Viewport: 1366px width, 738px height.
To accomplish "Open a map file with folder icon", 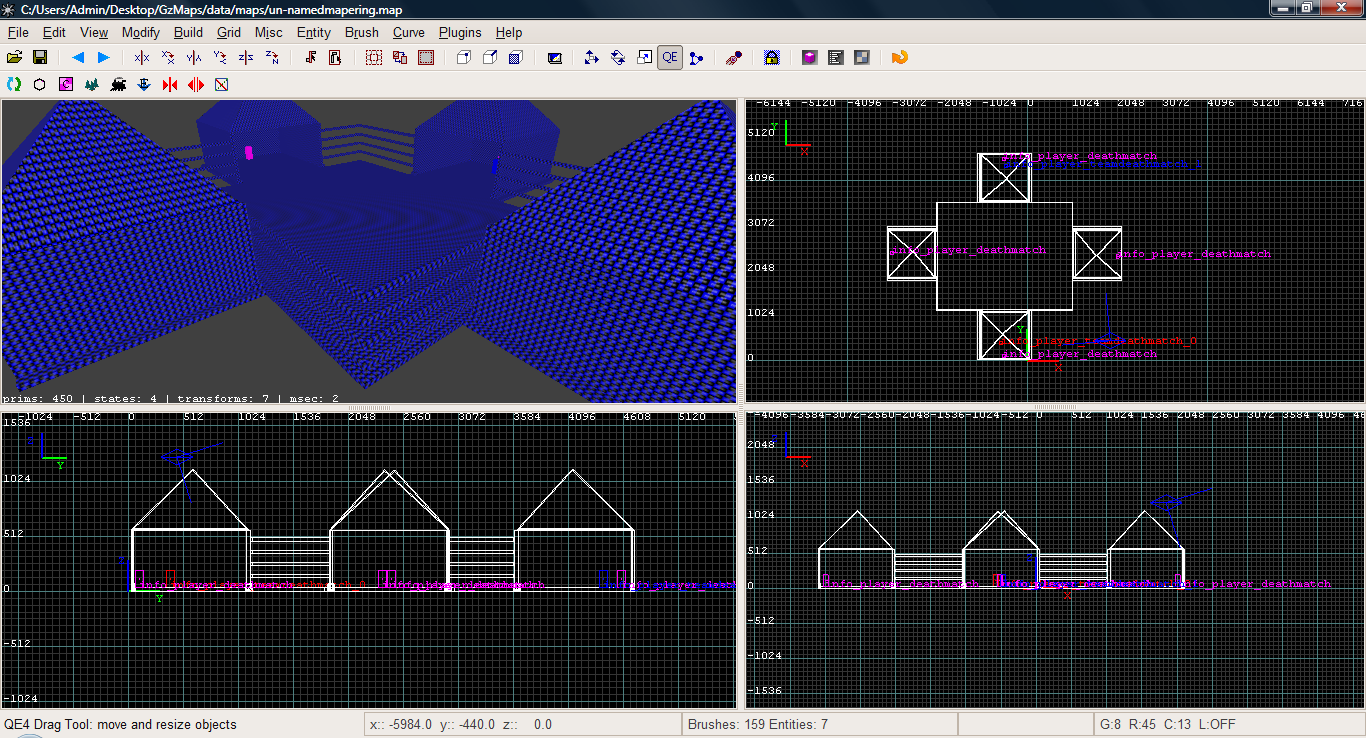I will tap(14, 58).
